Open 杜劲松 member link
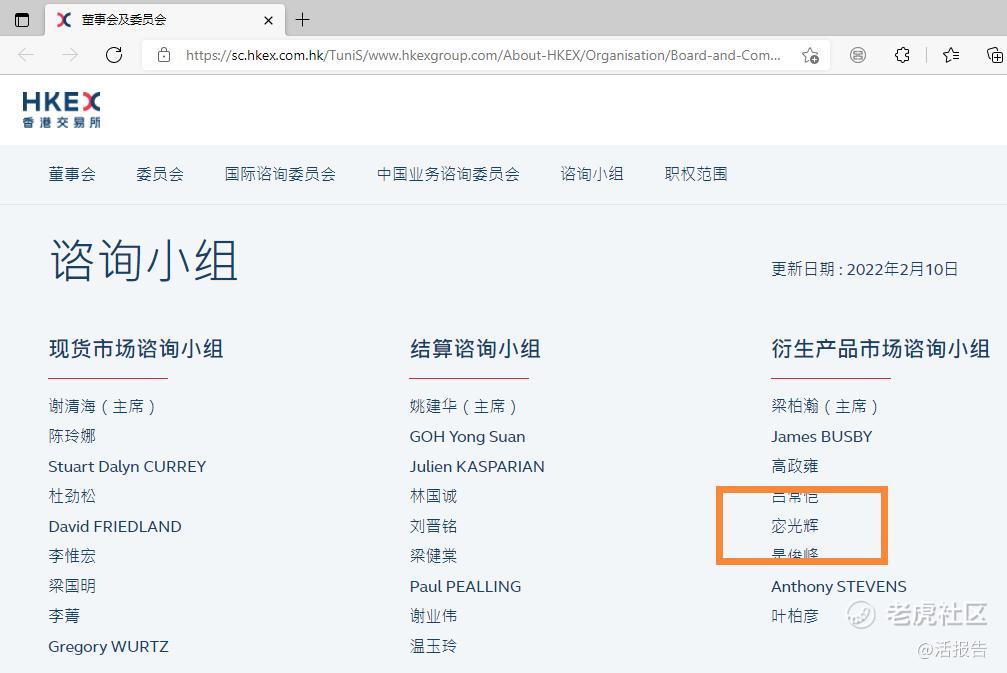This screenshot has height=673, width=1007. (x=72, y=496)
